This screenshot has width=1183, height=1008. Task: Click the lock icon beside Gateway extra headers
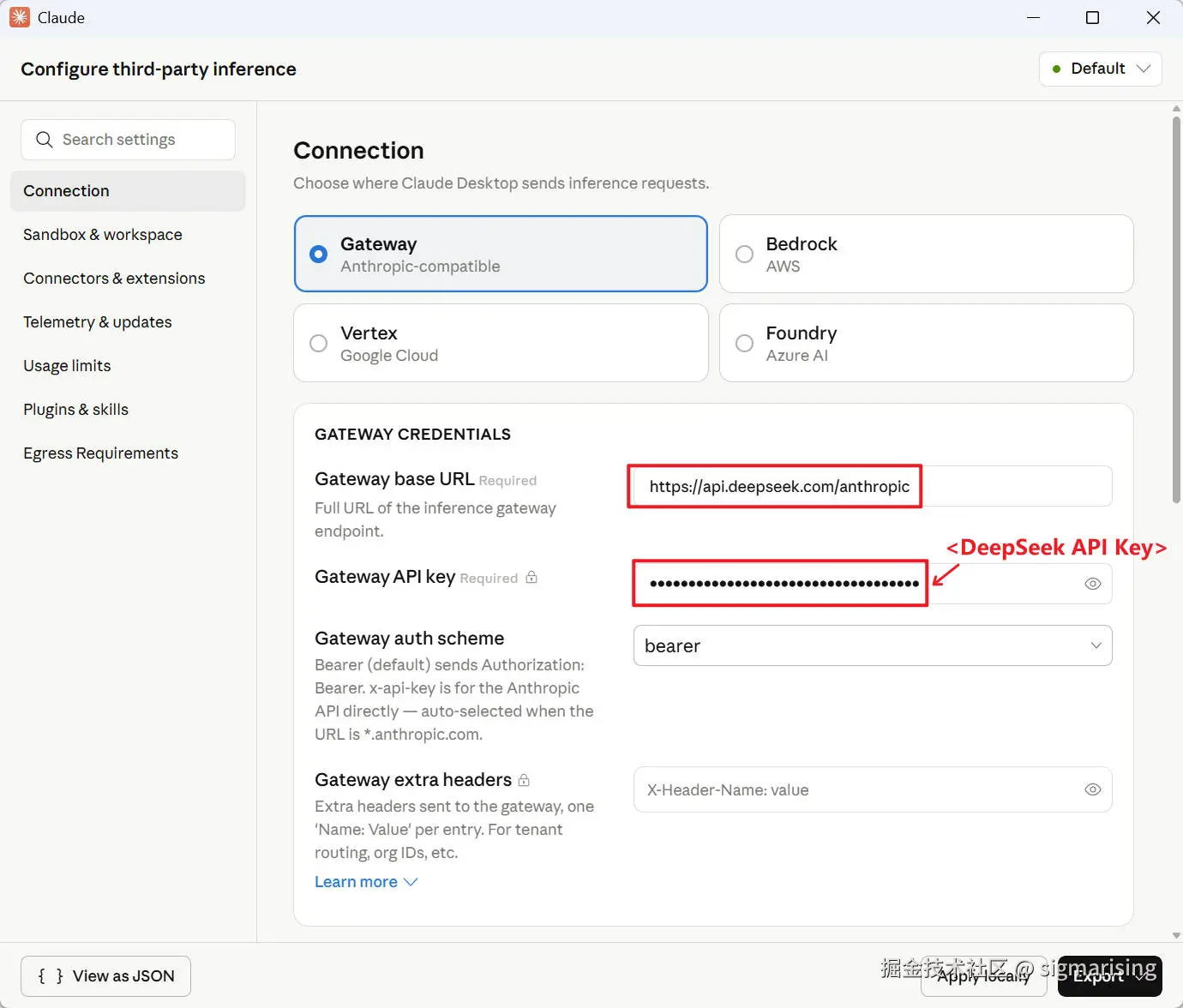(524, 780)
